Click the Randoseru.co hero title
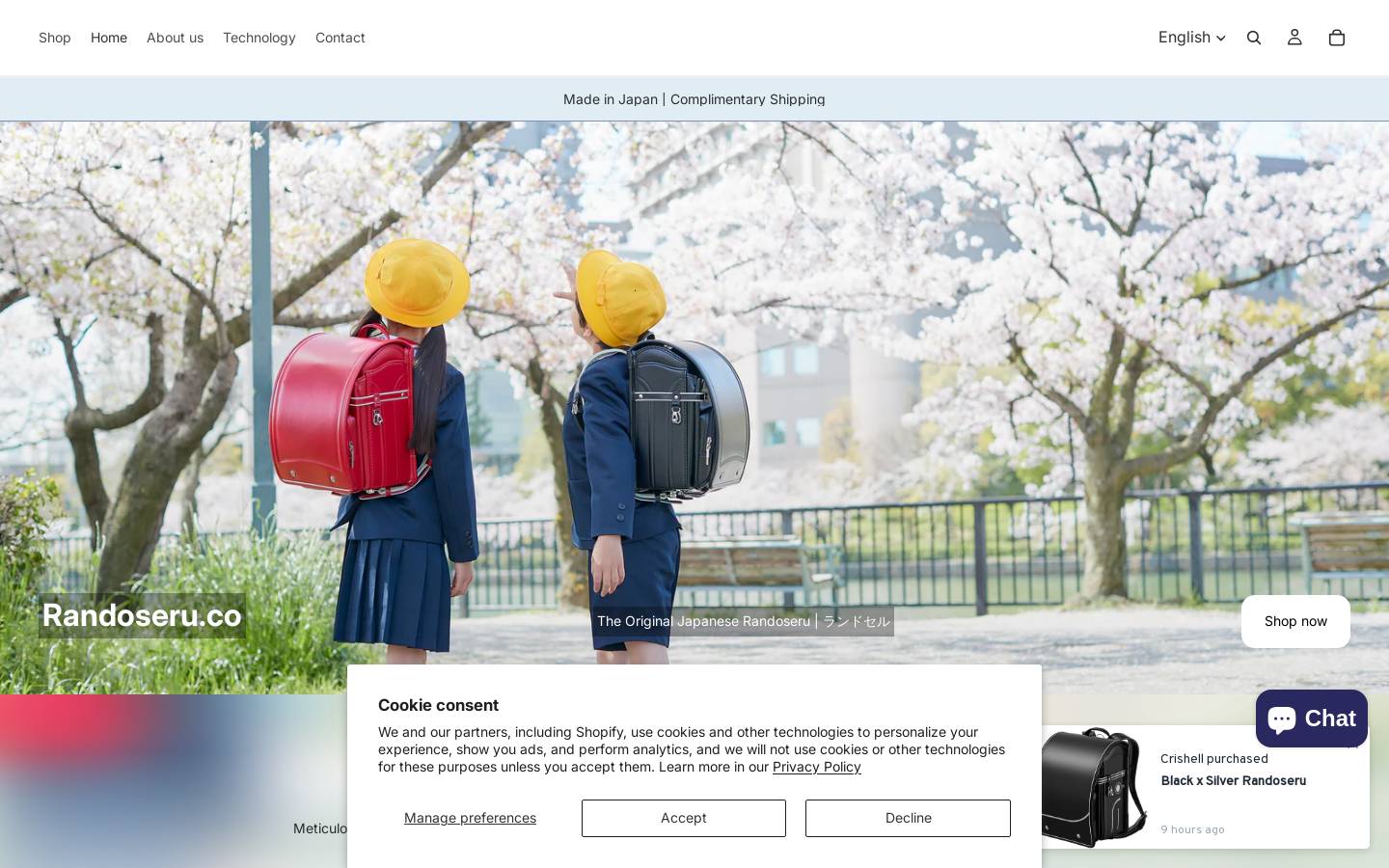The width and height of the screenshot is (1389, 868). click(142, 615)
